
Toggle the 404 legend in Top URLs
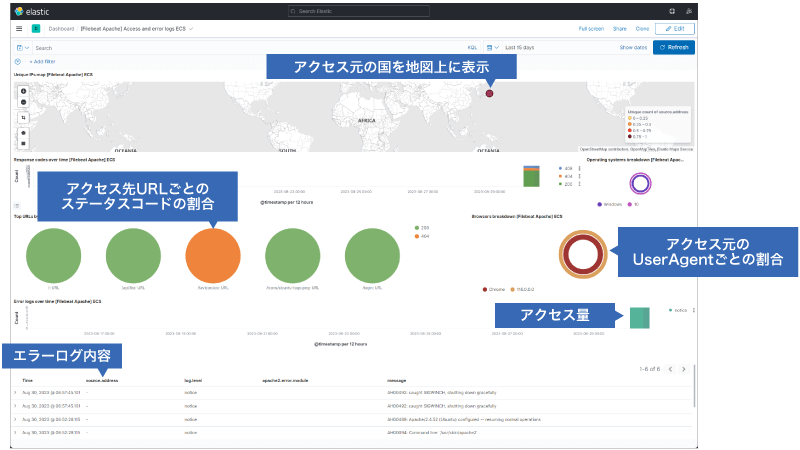point(421,236)
